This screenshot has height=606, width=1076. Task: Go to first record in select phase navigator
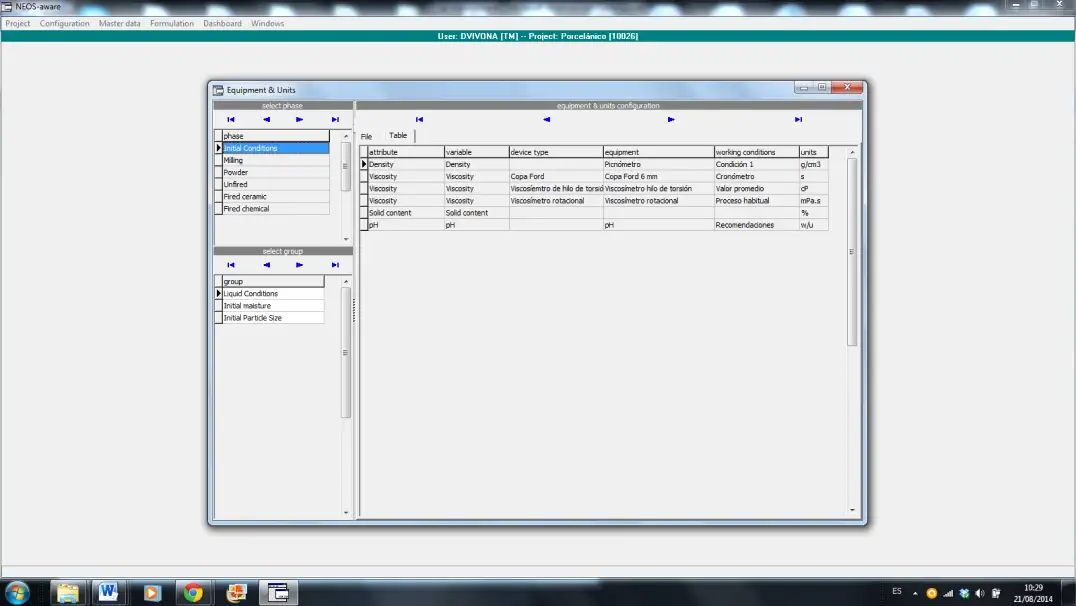tap(231, 120)
